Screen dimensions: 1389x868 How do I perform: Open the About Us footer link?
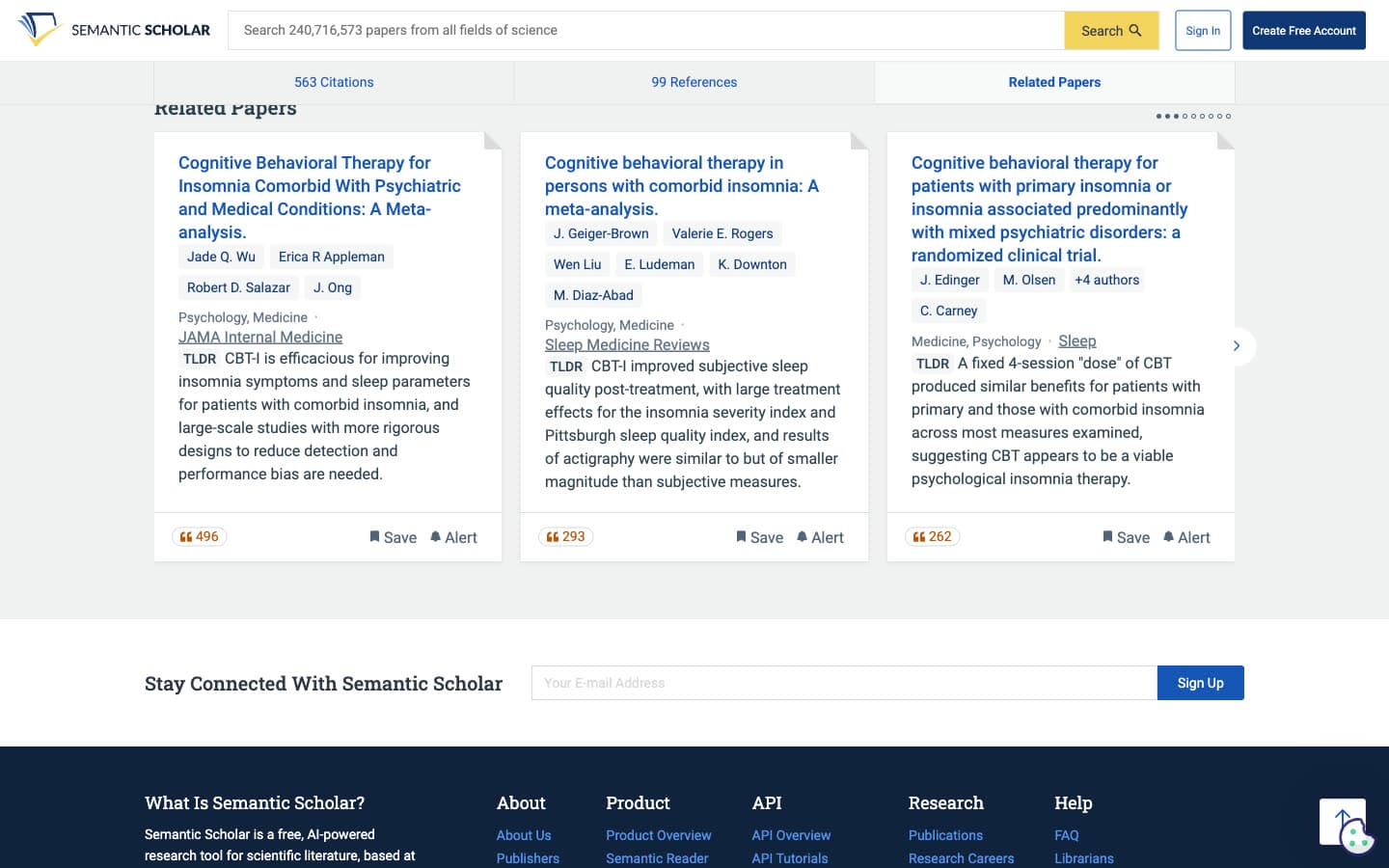[524, 835]
